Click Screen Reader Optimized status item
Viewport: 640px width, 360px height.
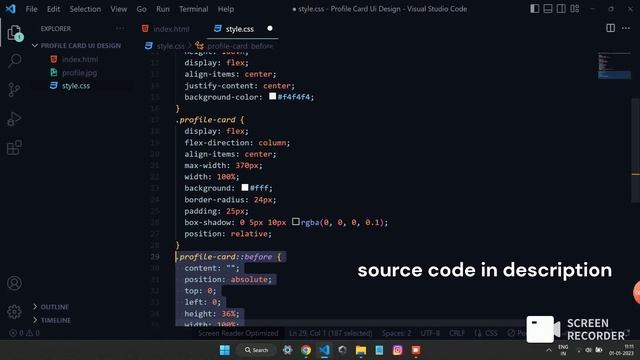238,333
